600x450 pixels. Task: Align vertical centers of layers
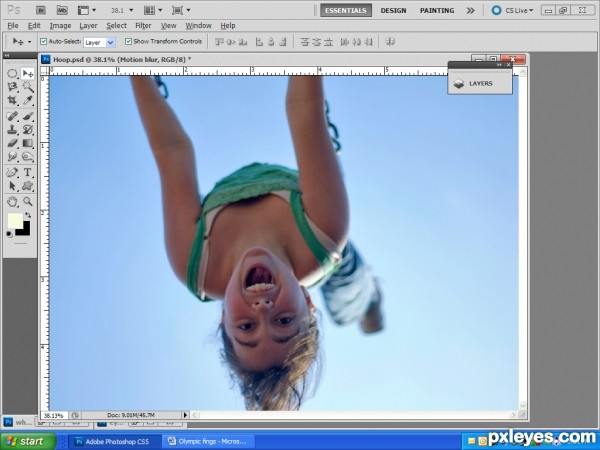231,42
